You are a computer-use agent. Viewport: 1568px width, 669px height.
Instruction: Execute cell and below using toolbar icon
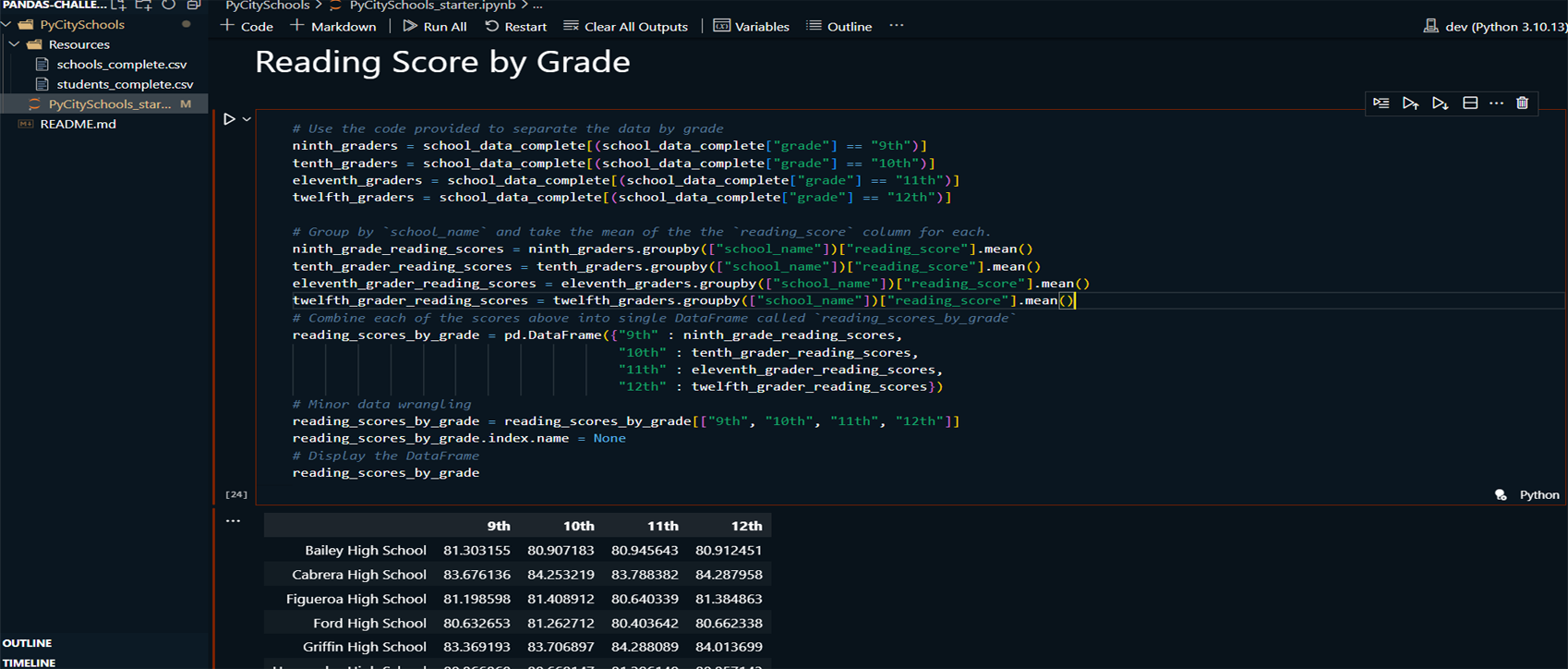(1440, 103)
